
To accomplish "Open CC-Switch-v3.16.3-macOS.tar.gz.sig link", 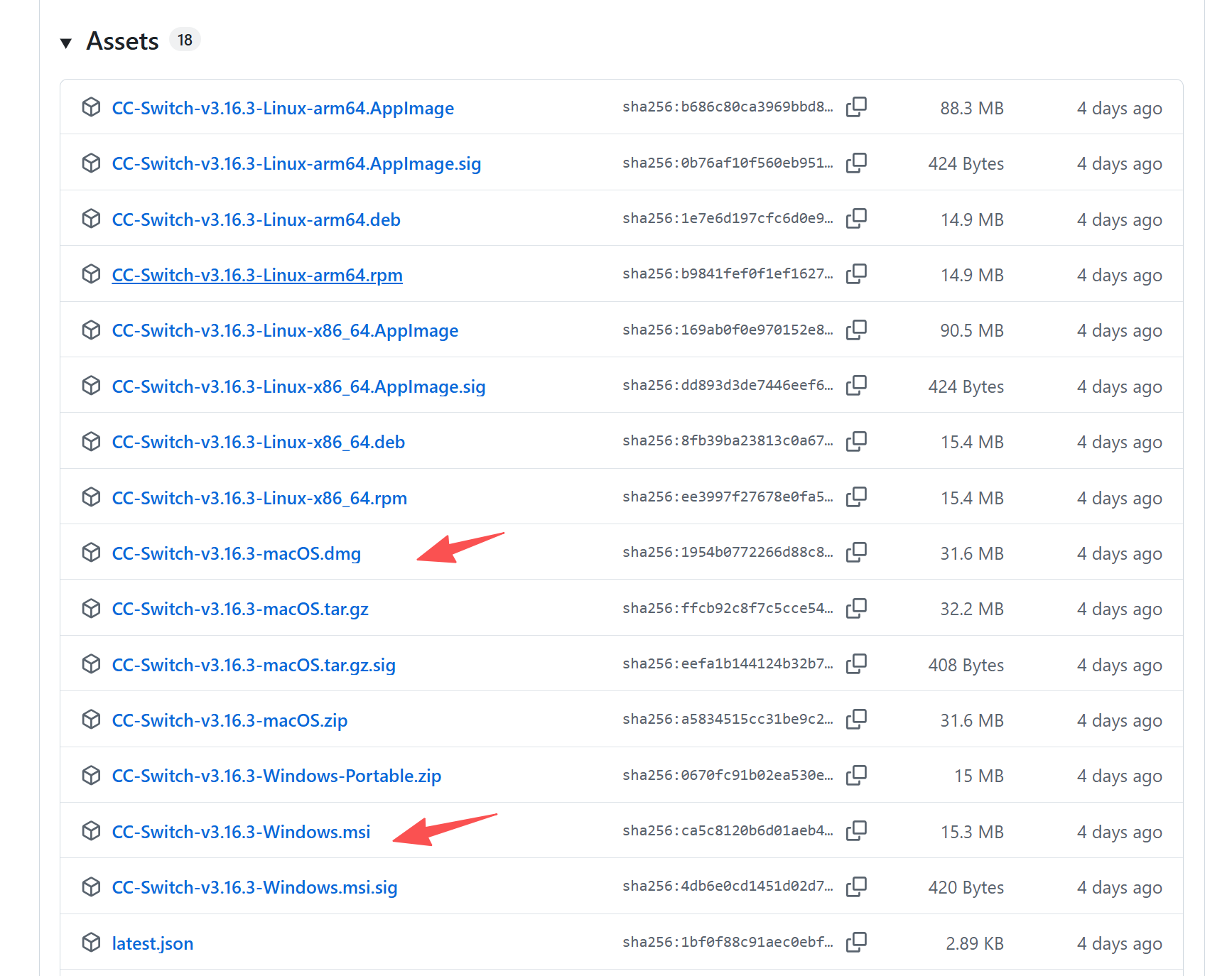I will tap(254, 665).
